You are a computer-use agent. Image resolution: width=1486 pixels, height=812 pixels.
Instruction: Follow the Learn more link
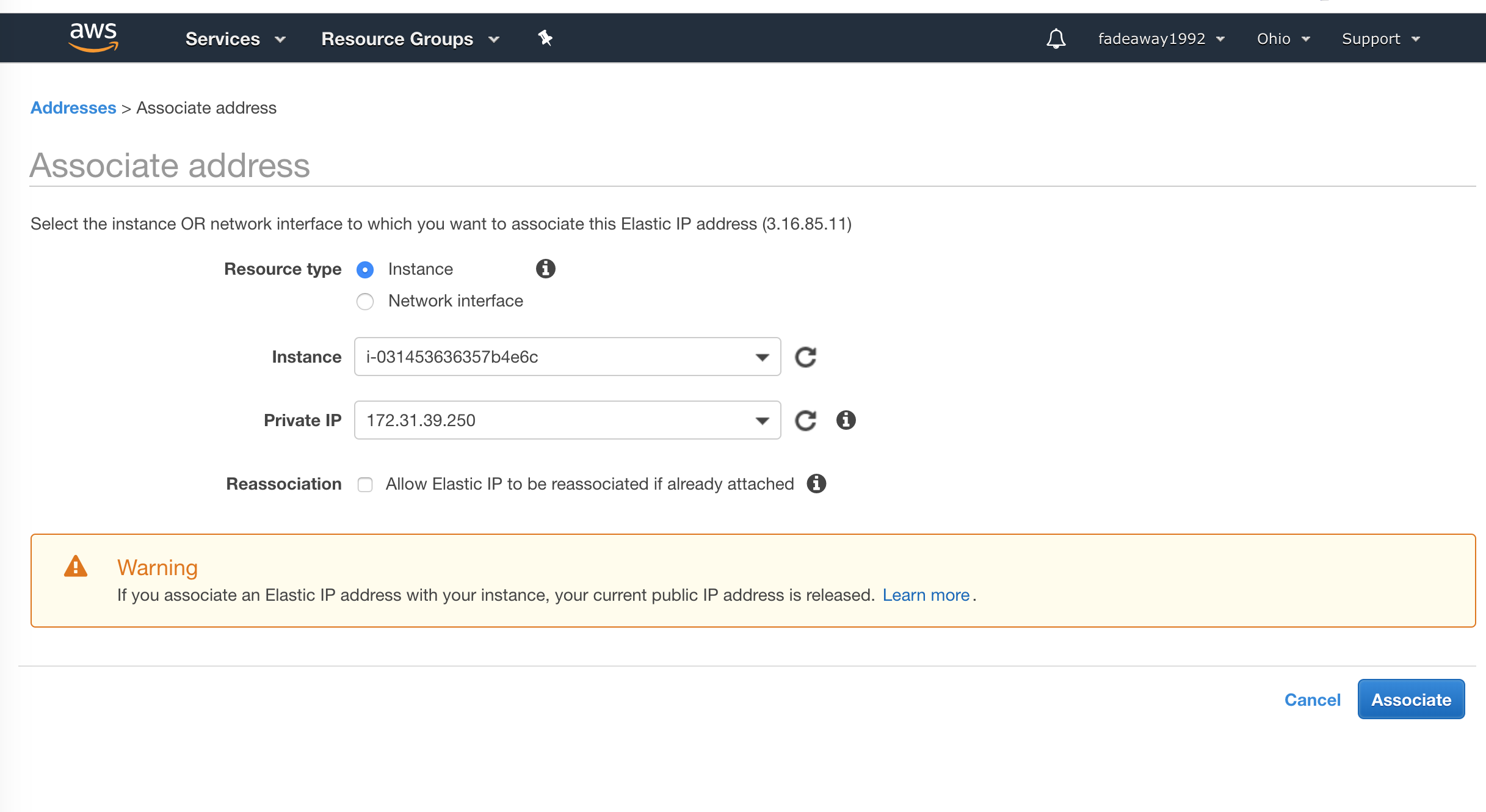tap(926, 595)
